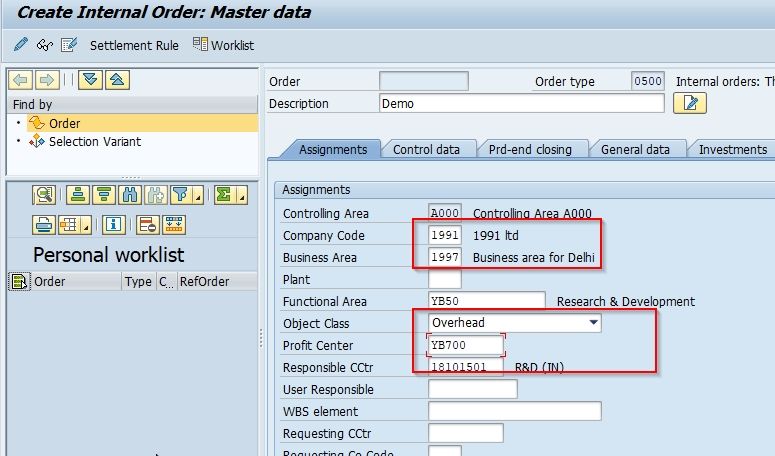Screen dimensions: 775x456
Task: Click the layout grid icon
Action: (69, 225)
